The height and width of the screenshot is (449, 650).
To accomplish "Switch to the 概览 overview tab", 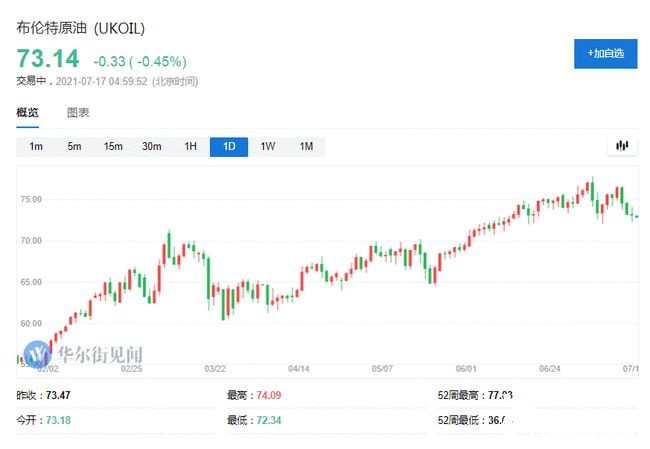I will point(28,113).
